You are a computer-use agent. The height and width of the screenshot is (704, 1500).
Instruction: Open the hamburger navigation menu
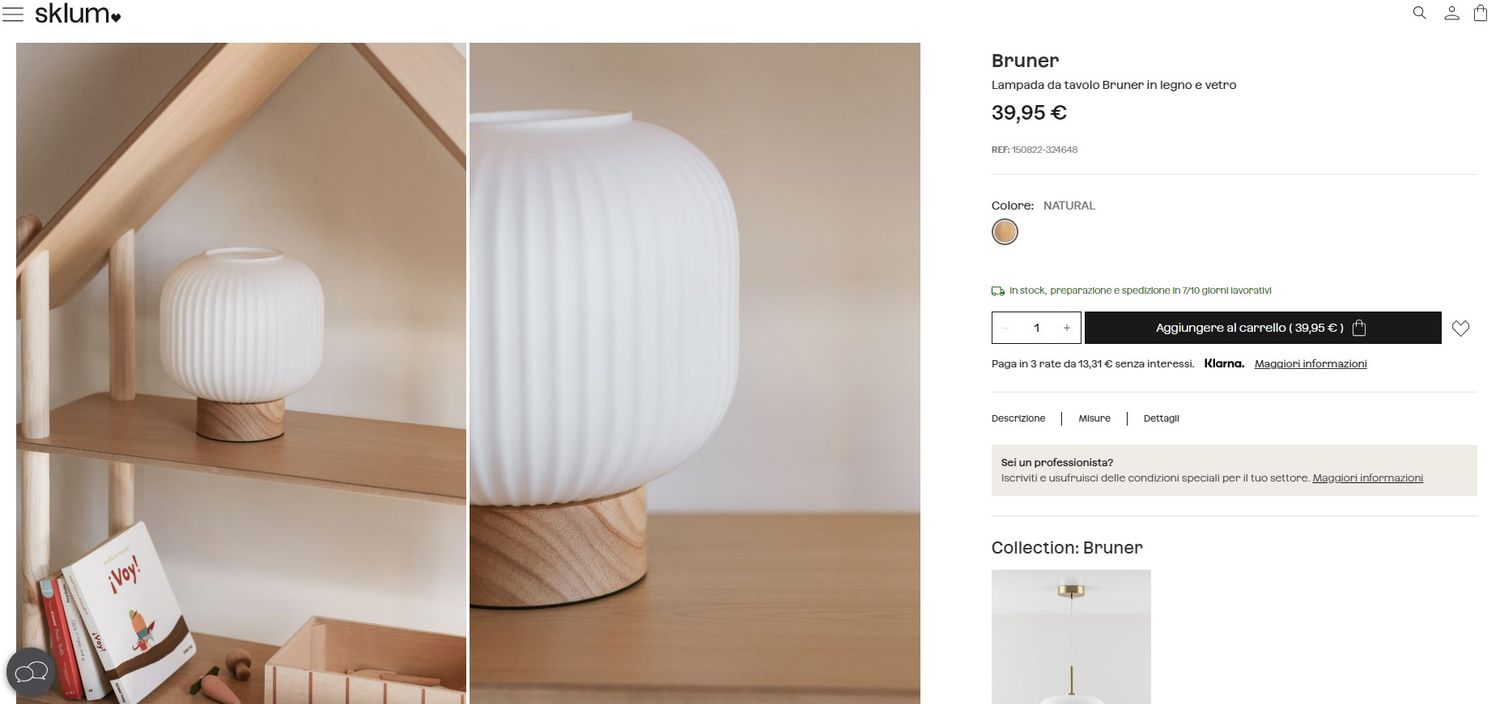coord(13,14)
